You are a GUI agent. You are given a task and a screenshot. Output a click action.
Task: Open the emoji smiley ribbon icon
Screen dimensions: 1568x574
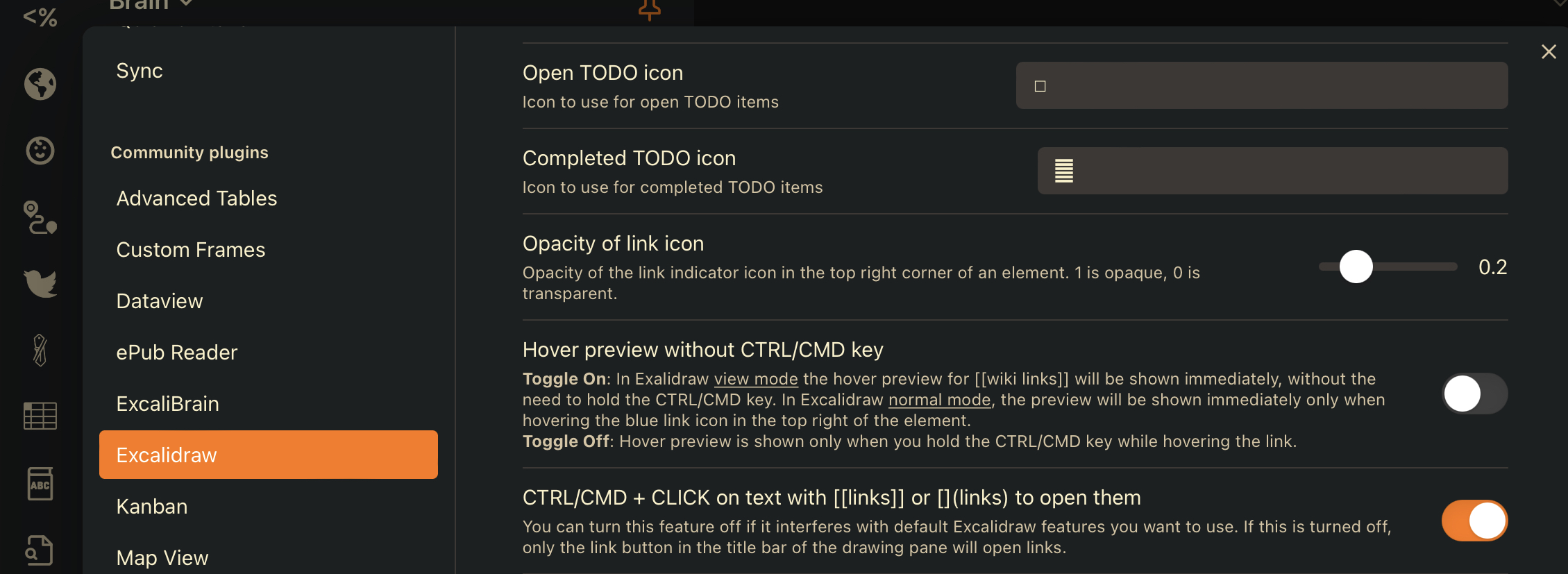pyautogui.click(x=40, y=150)
